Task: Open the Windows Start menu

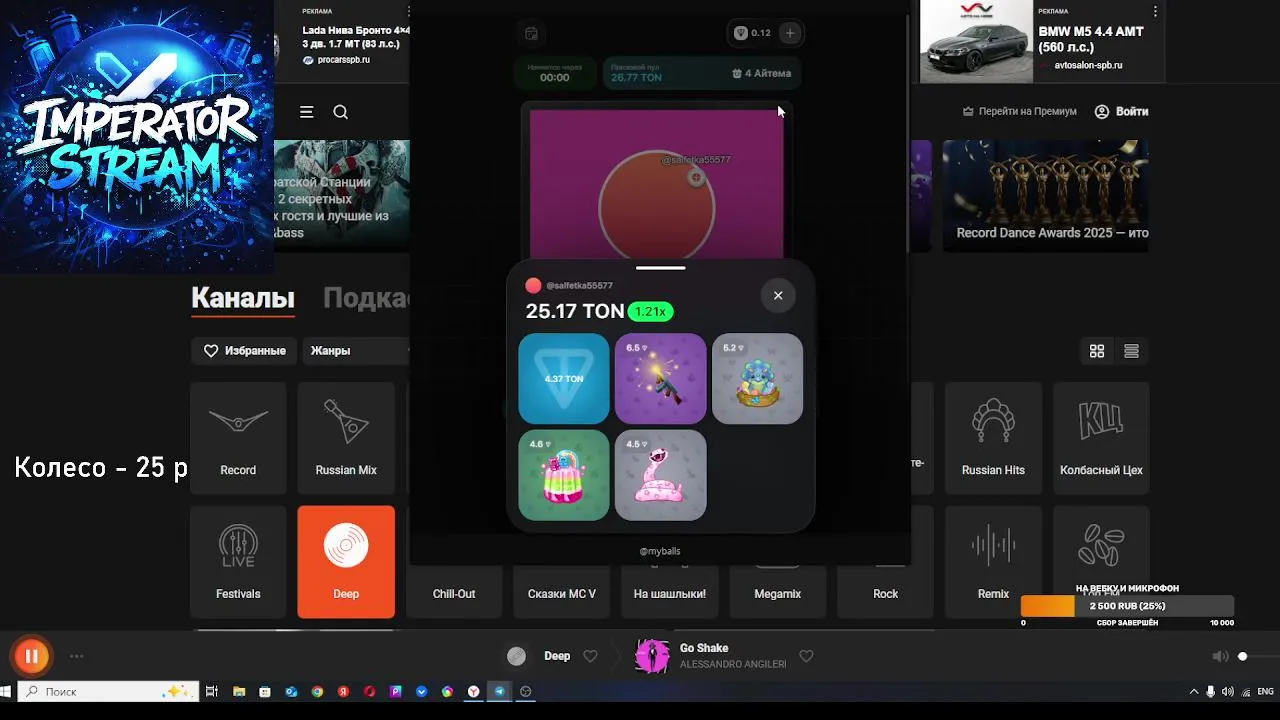Action: tap(6, 691)
